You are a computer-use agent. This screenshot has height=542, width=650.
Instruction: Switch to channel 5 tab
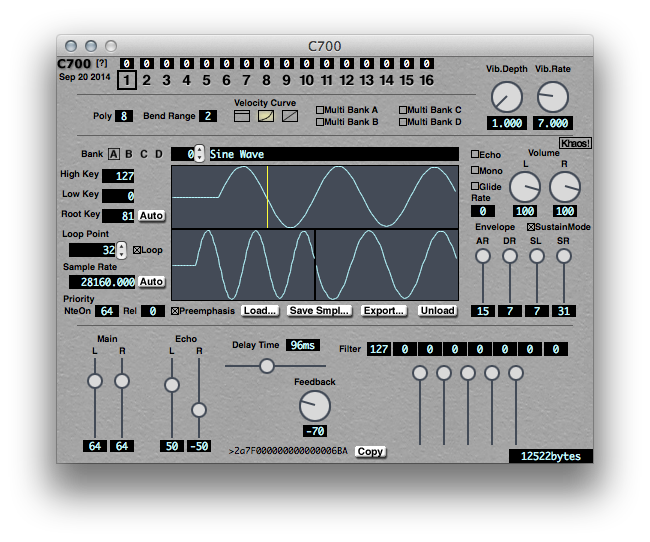206,80
